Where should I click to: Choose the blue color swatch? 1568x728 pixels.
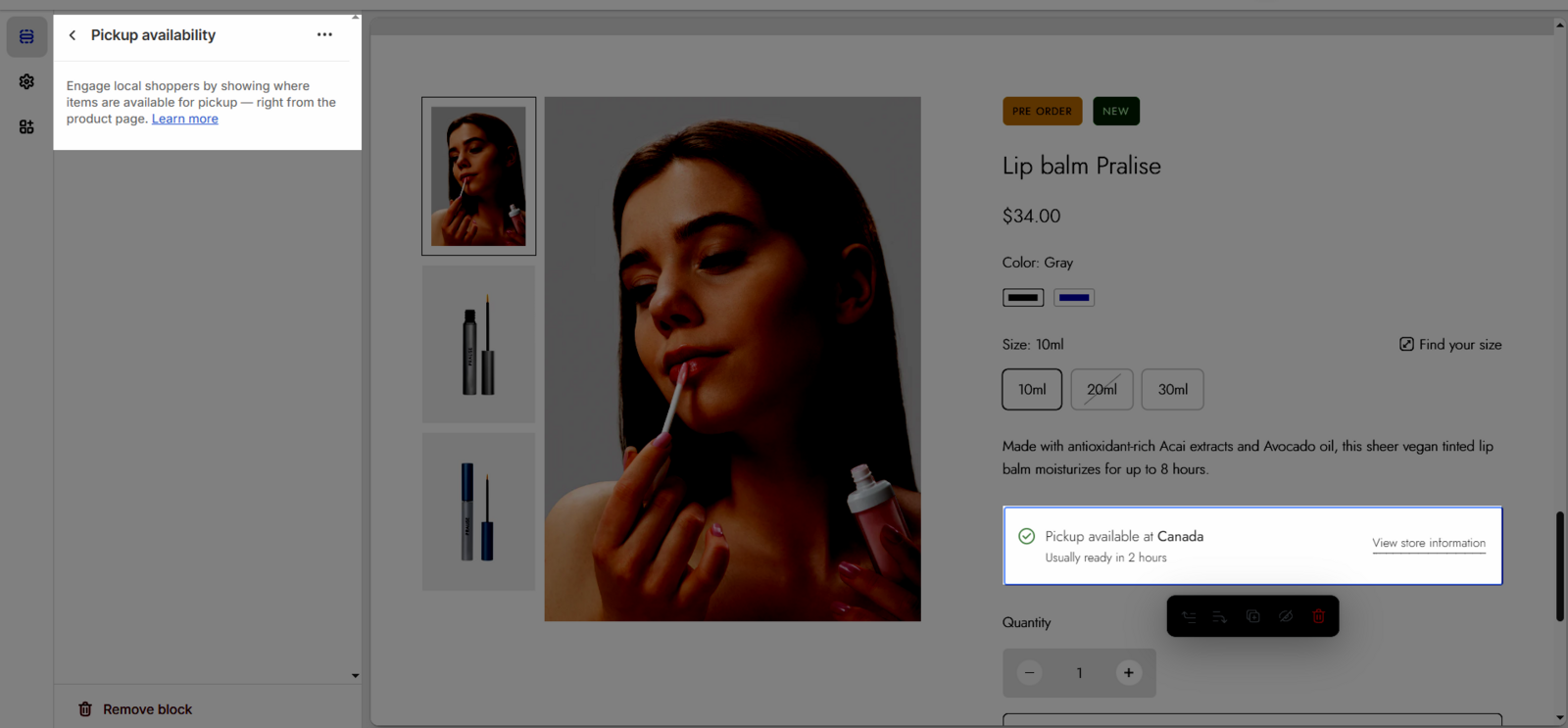pos(1074,298)
